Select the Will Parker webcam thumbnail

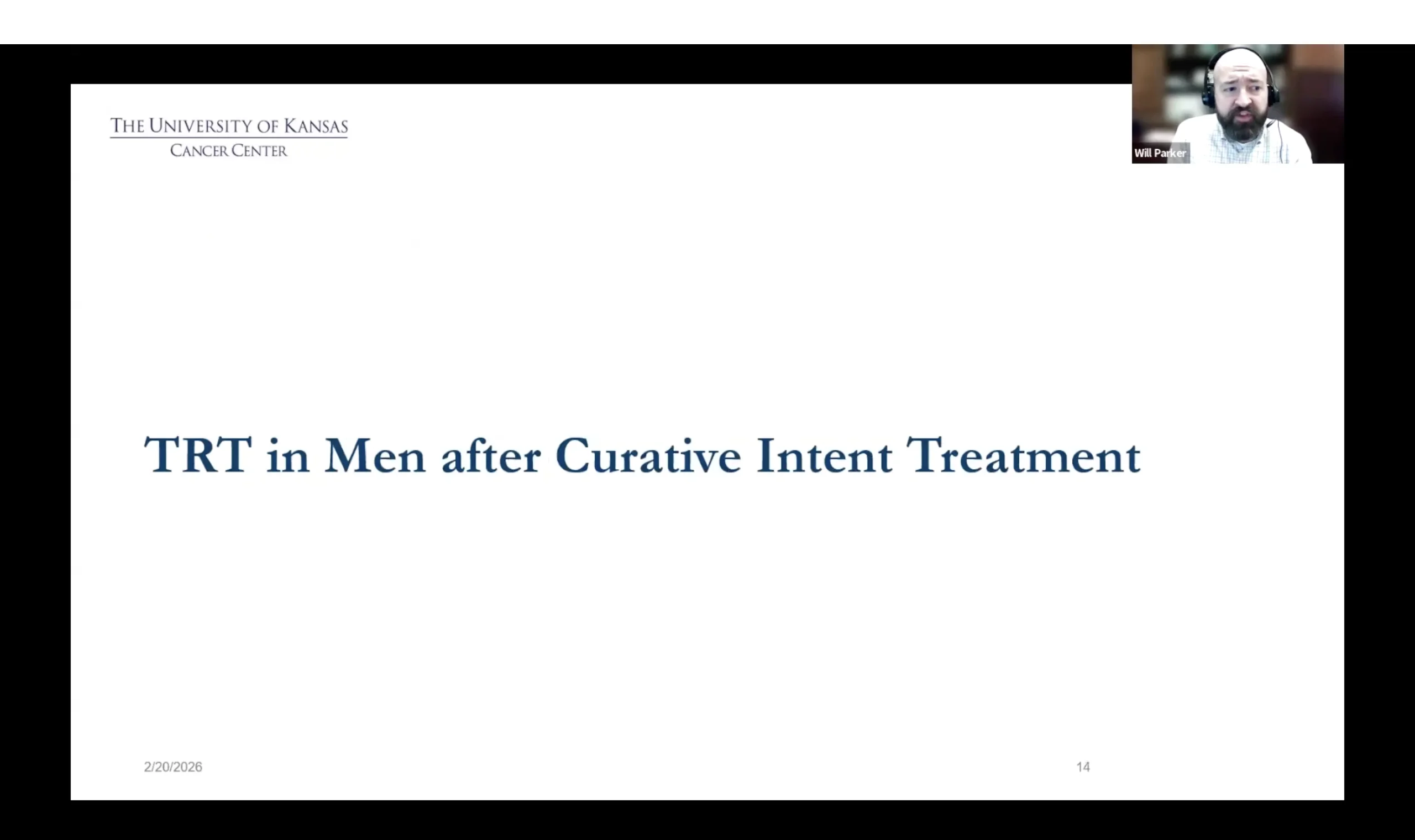tap(1237, 104)
